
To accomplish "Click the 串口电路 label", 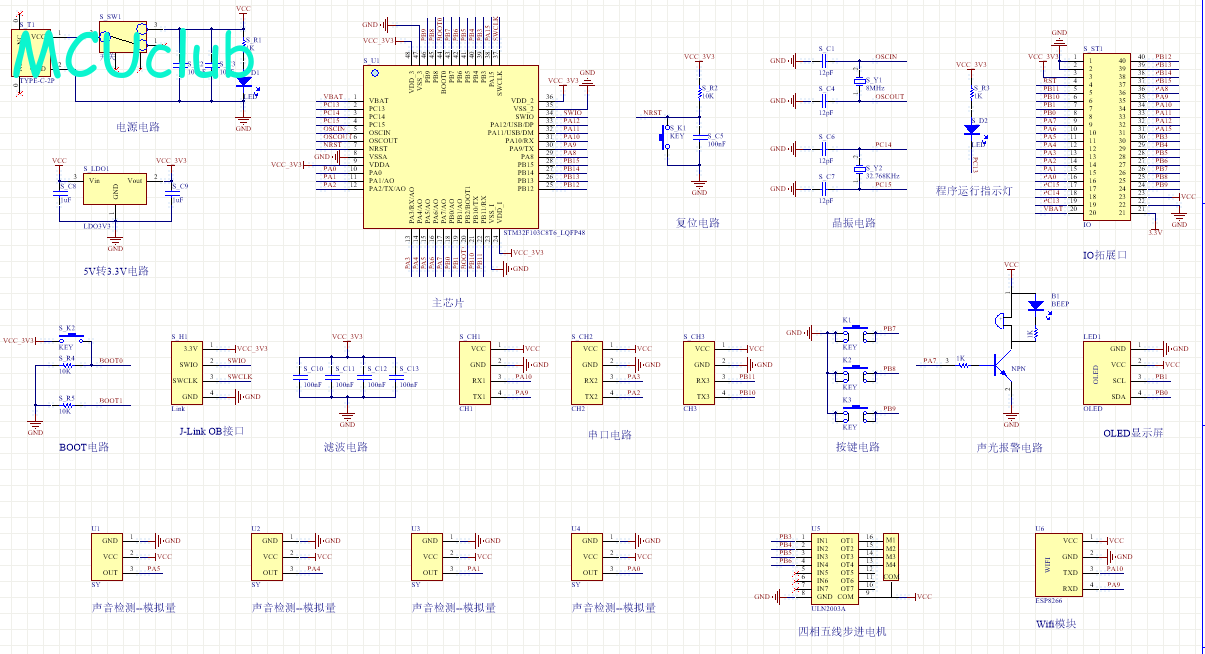I will [x=610, y=435].
